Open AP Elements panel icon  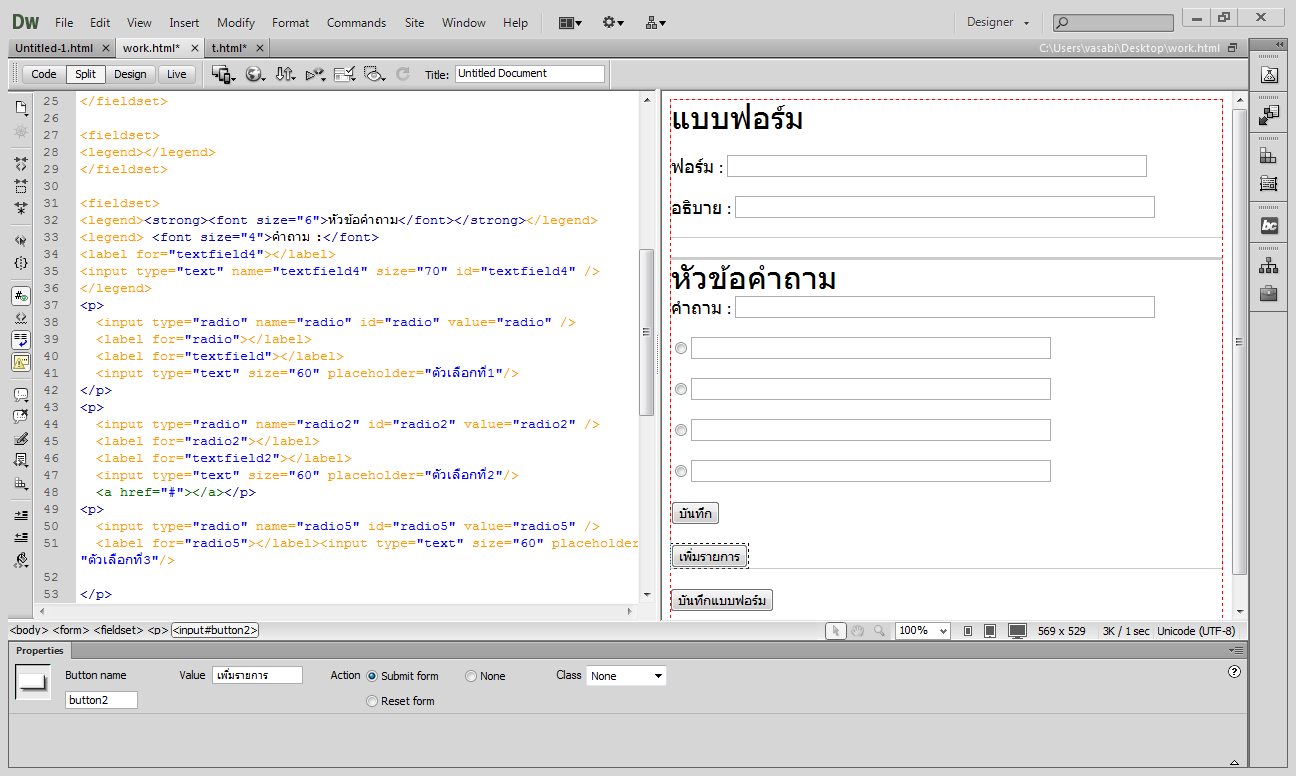pos(1269,155)
